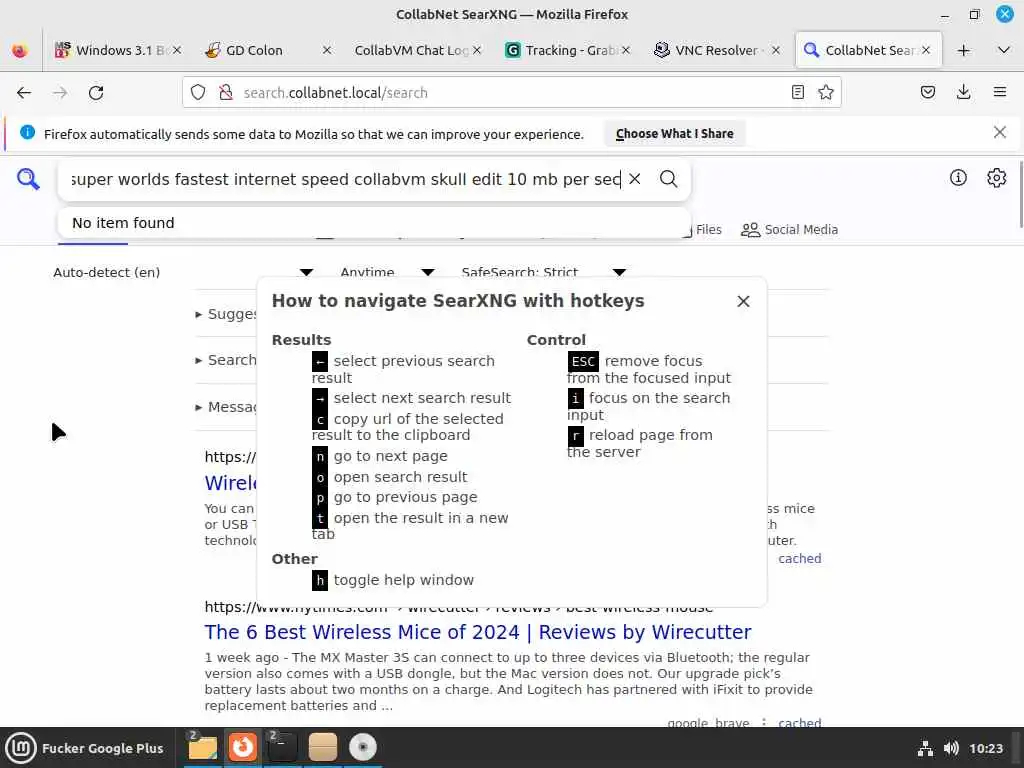
Task: Open the shield tracking protection icon
Action: 198,93
